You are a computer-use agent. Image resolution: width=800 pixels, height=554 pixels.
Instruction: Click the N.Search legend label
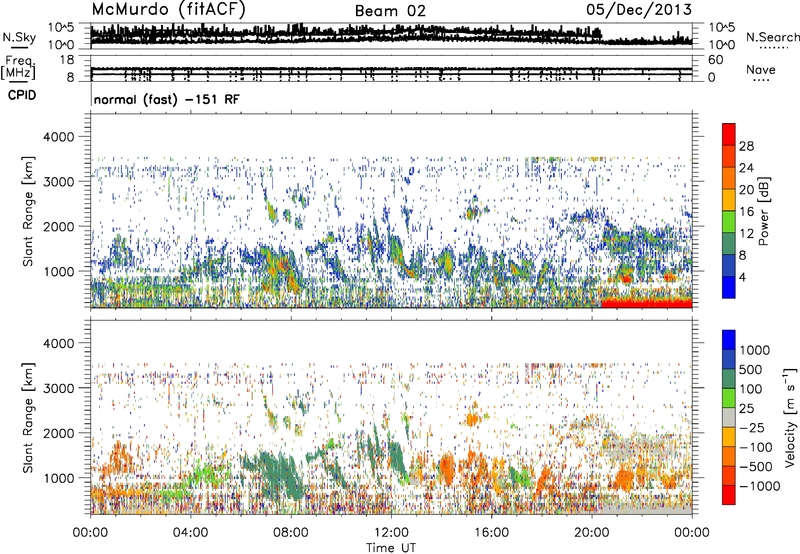(772, 37)
